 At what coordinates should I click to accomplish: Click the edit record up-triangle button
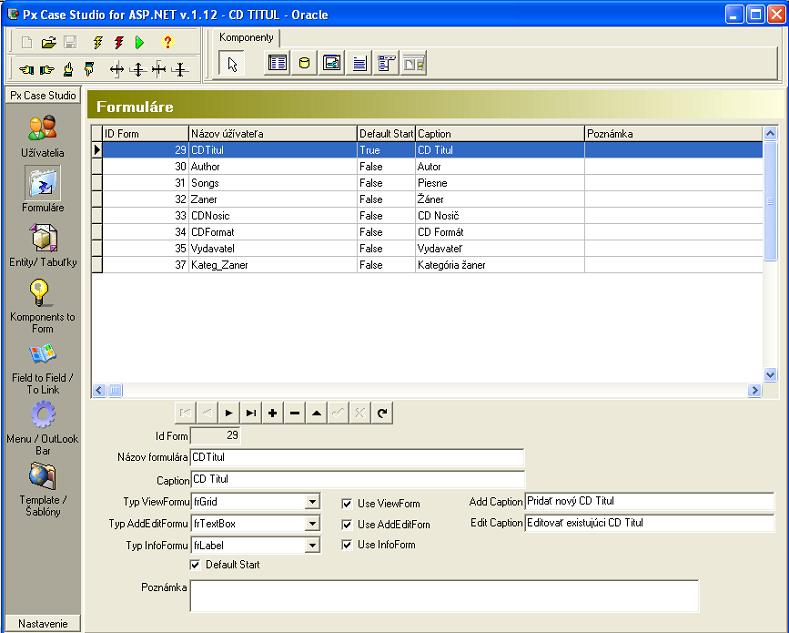316,413
